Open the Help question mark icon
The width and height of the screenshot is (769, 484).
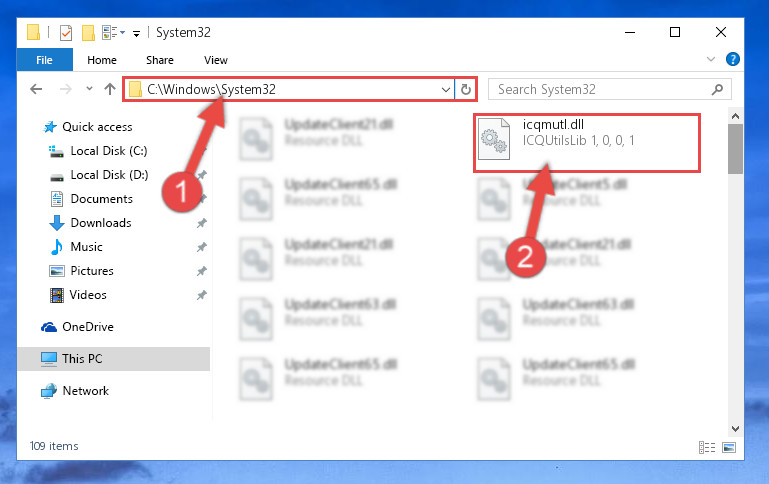click(x=732, y=59)
